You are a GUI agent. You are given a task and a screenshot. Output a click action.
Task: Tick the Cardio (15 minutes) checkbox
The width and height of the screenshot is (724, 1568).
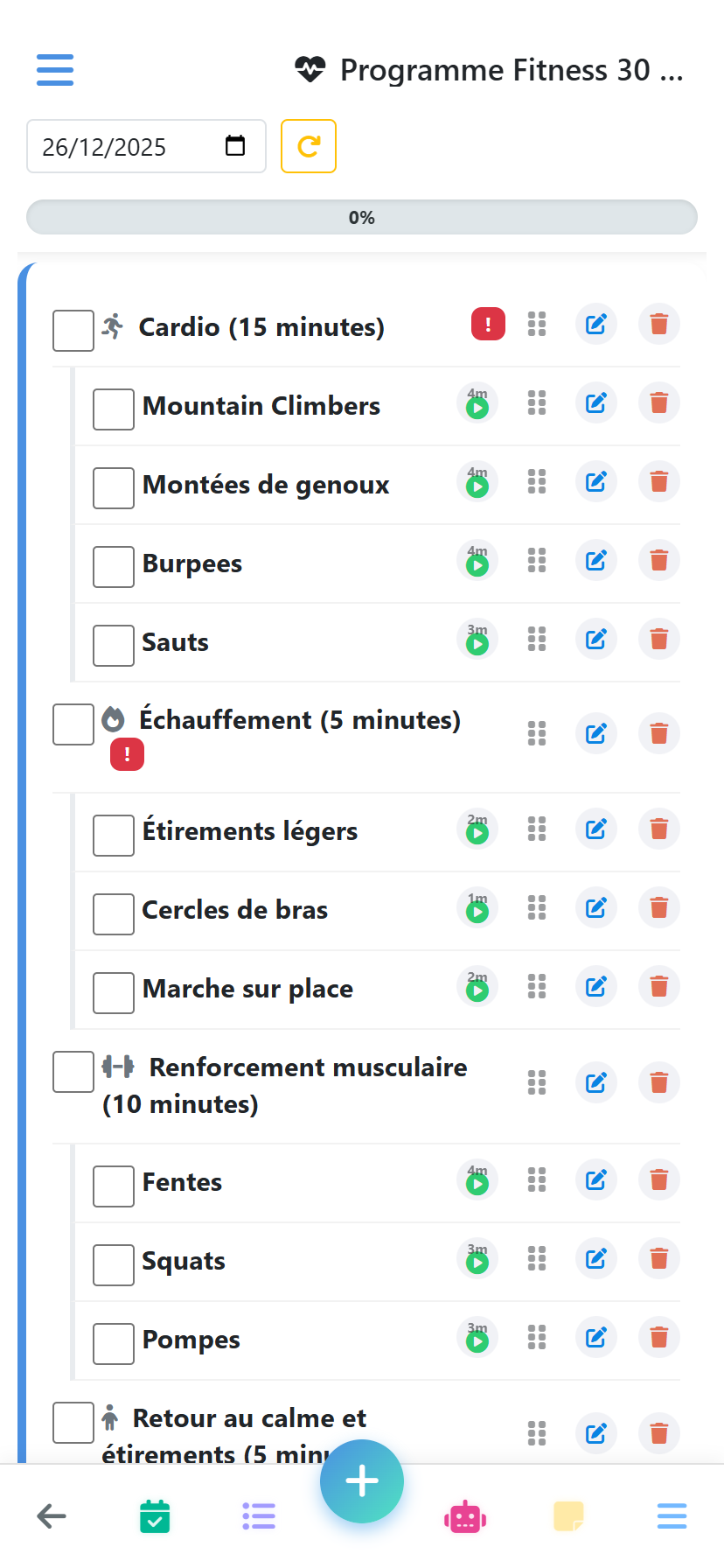(x=73, y=331)
